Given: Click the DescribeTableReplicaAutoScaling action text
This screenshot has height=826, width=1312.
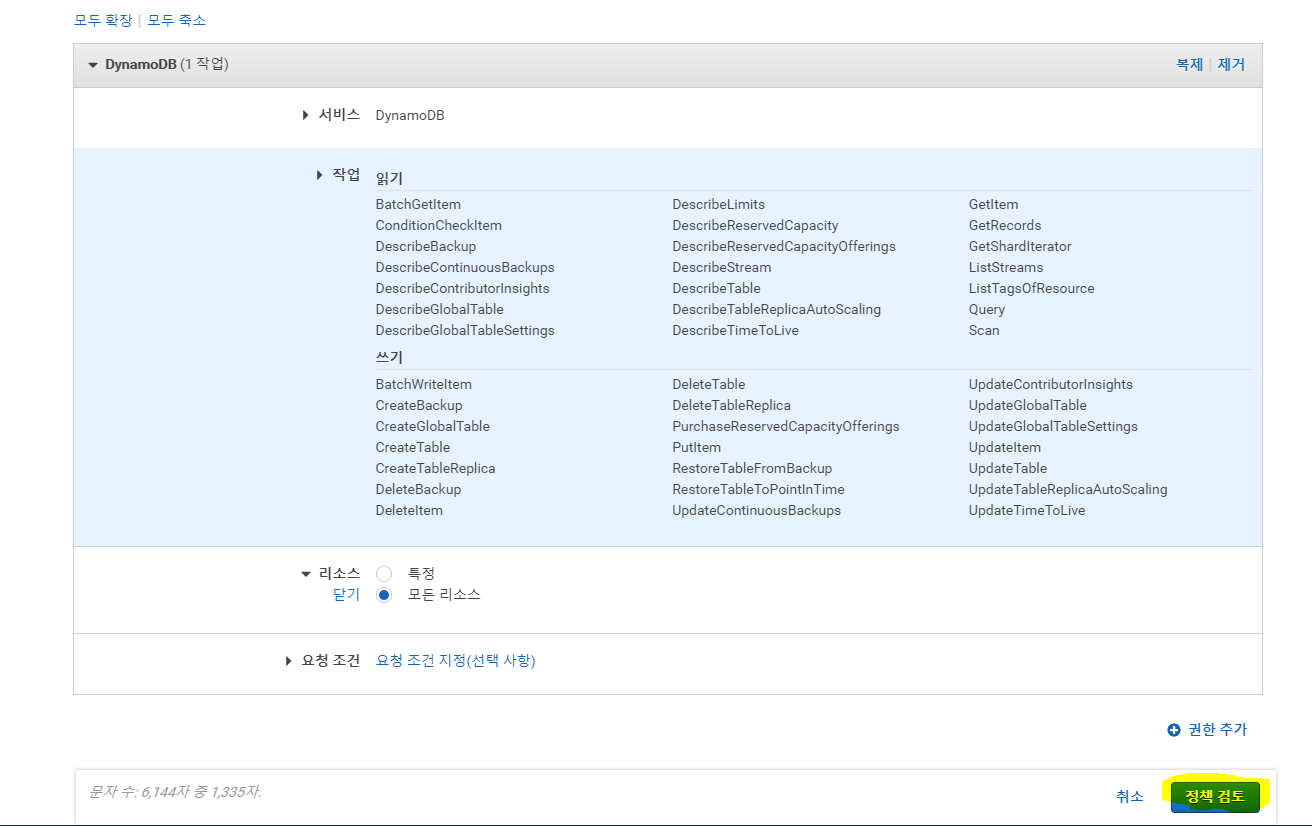Looking at the screenshot, I should point(777,309).
